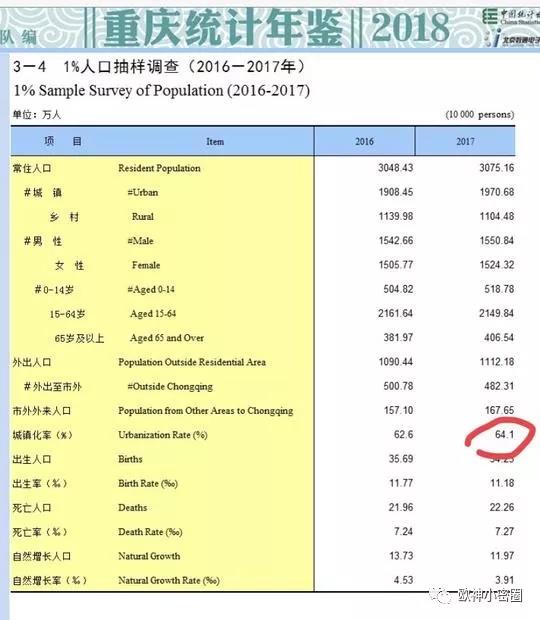This screenshot has width=540, height=620.
Task: Select Natural Growth Rate 2016 value 4.53
Action: pyautogui.click(x=403, y=580)
